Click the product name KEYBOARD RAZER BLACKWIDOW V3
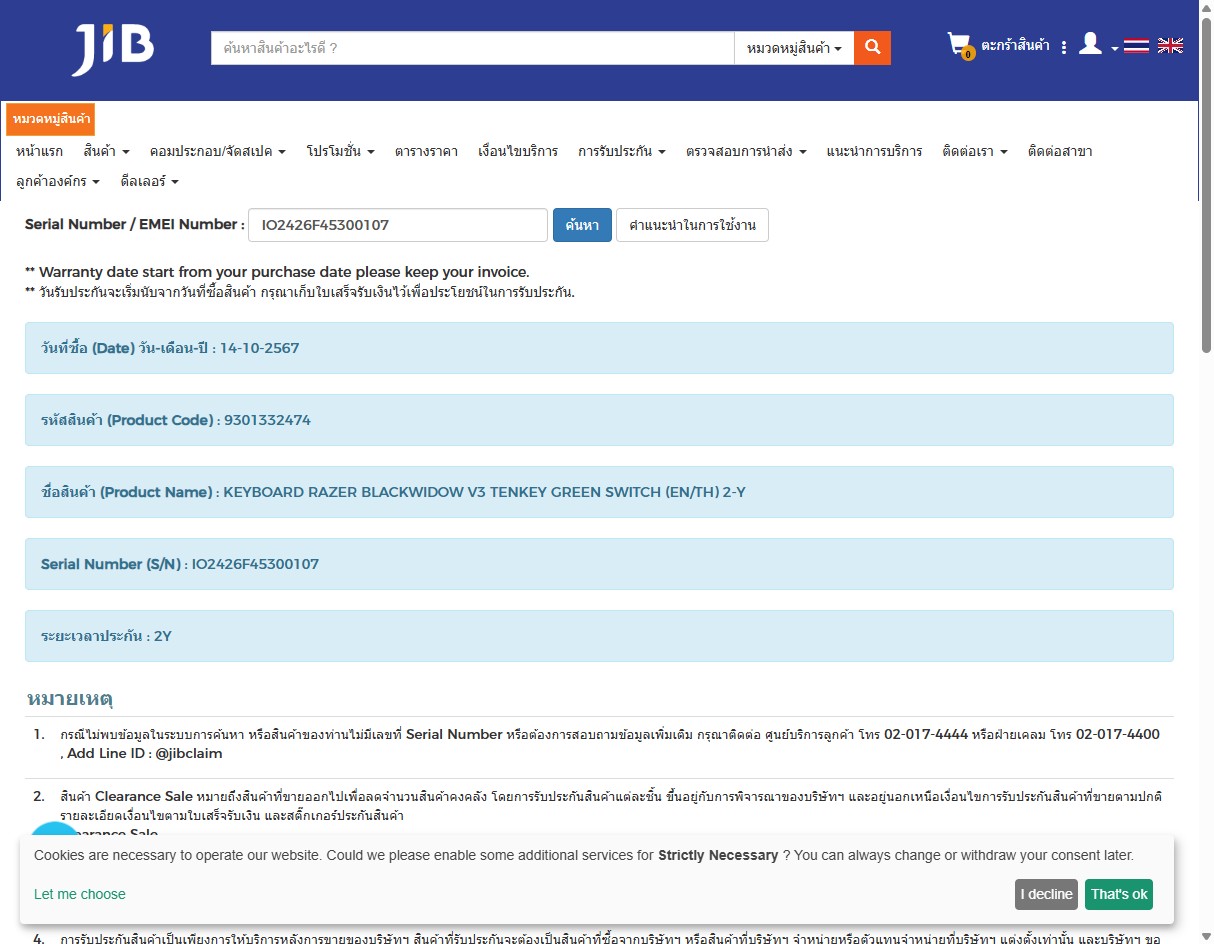 coord(484,492)
